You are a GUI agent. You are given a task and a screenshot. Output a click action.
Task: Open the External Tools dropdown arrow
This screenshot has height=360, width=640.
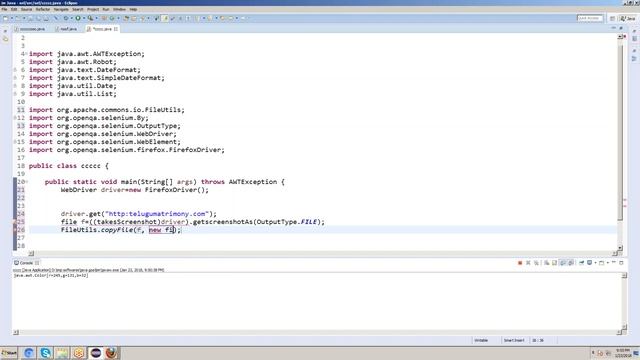(96, 18)
